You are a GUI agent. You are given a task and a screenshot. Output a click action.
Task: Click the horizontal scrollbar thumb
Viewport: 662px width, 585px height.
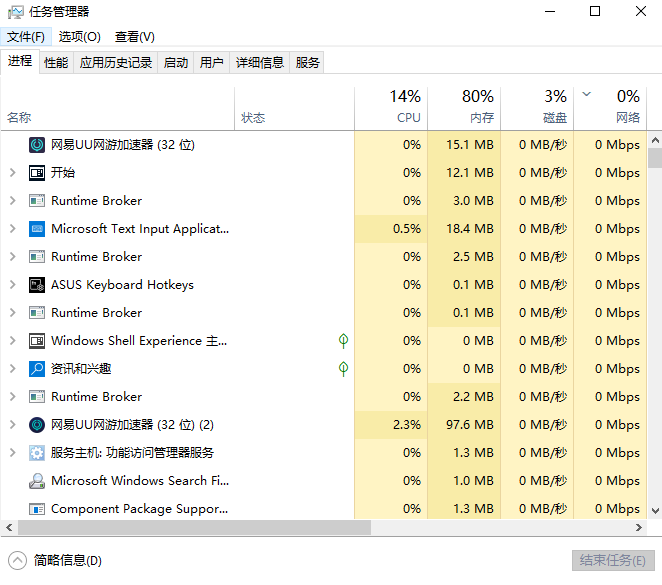coord(194,528)
